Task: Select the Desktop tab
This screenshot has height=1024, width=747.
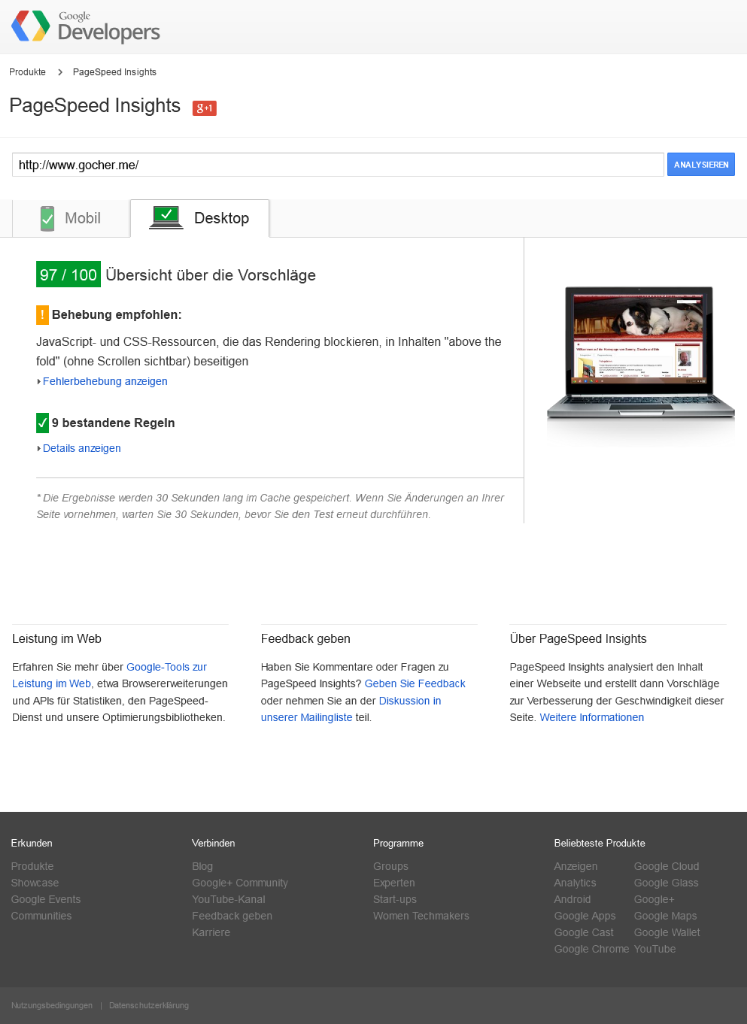Action: (x=200, y=218)
